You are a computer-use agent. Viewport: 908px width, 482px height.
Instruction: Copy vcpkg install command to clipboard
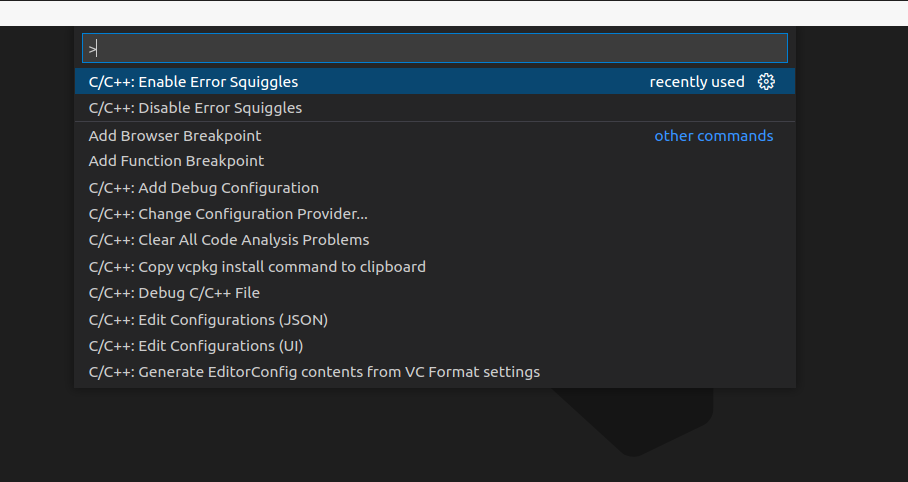(x=257, y=267)
